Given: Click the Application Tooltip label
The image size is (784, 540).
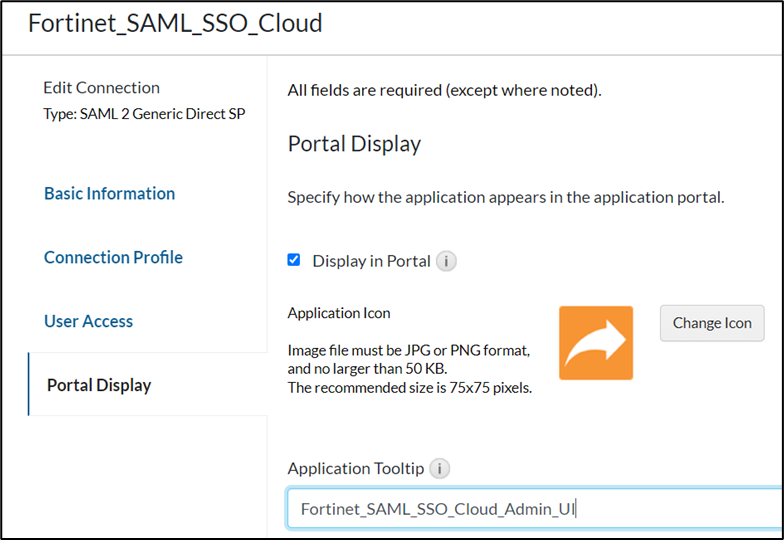Looking at the screenshot, I should coord(355,468).
